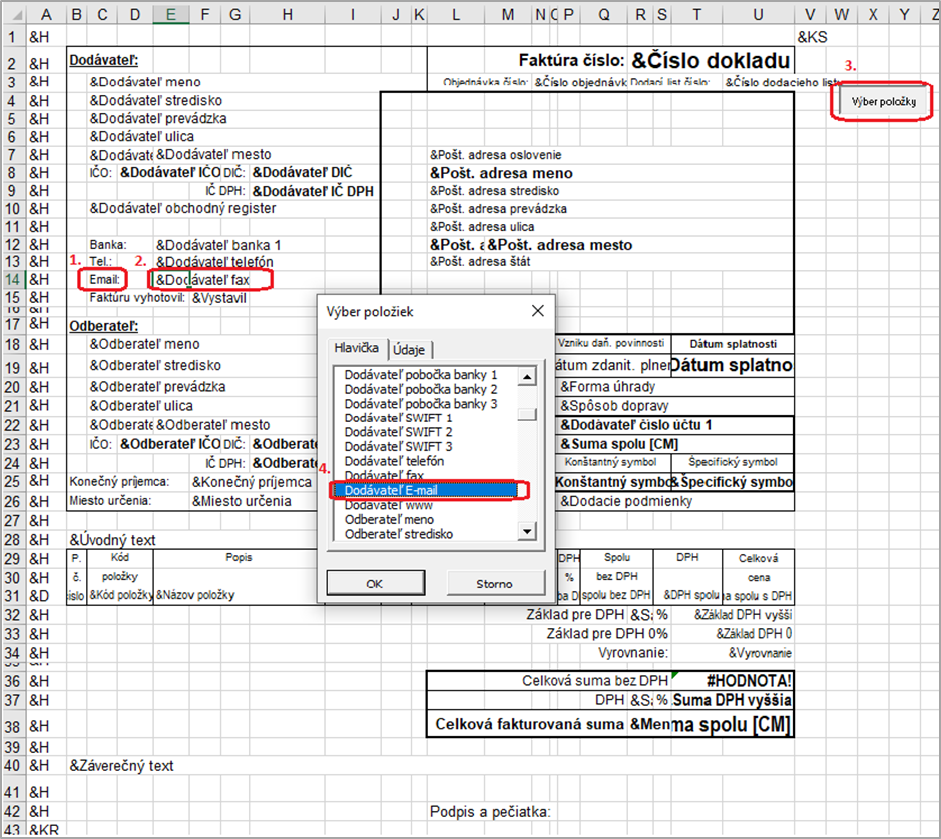Screen dimensions: 941x839
Task: Click the '&Dodávateľ IČ DPH' cell
Action: 313,191
